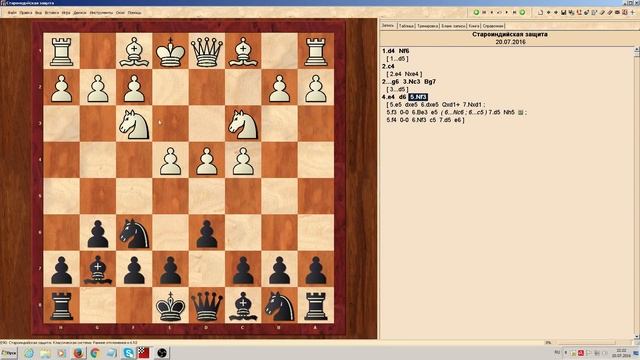
Task: Select the black king on the board
Action: pyautogui.click(x=170, y=305)
